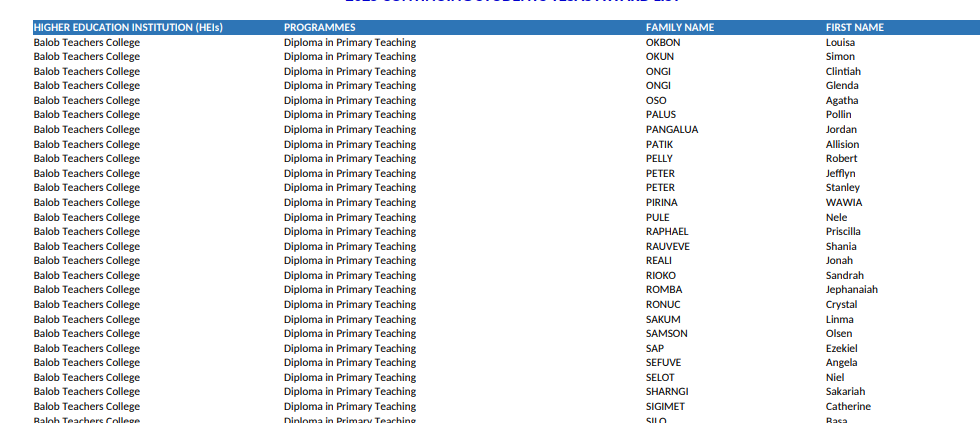The width and height of the screenshot is (980, 423).
Task: Click the FAMILY NAME column header
Action: 680,27
